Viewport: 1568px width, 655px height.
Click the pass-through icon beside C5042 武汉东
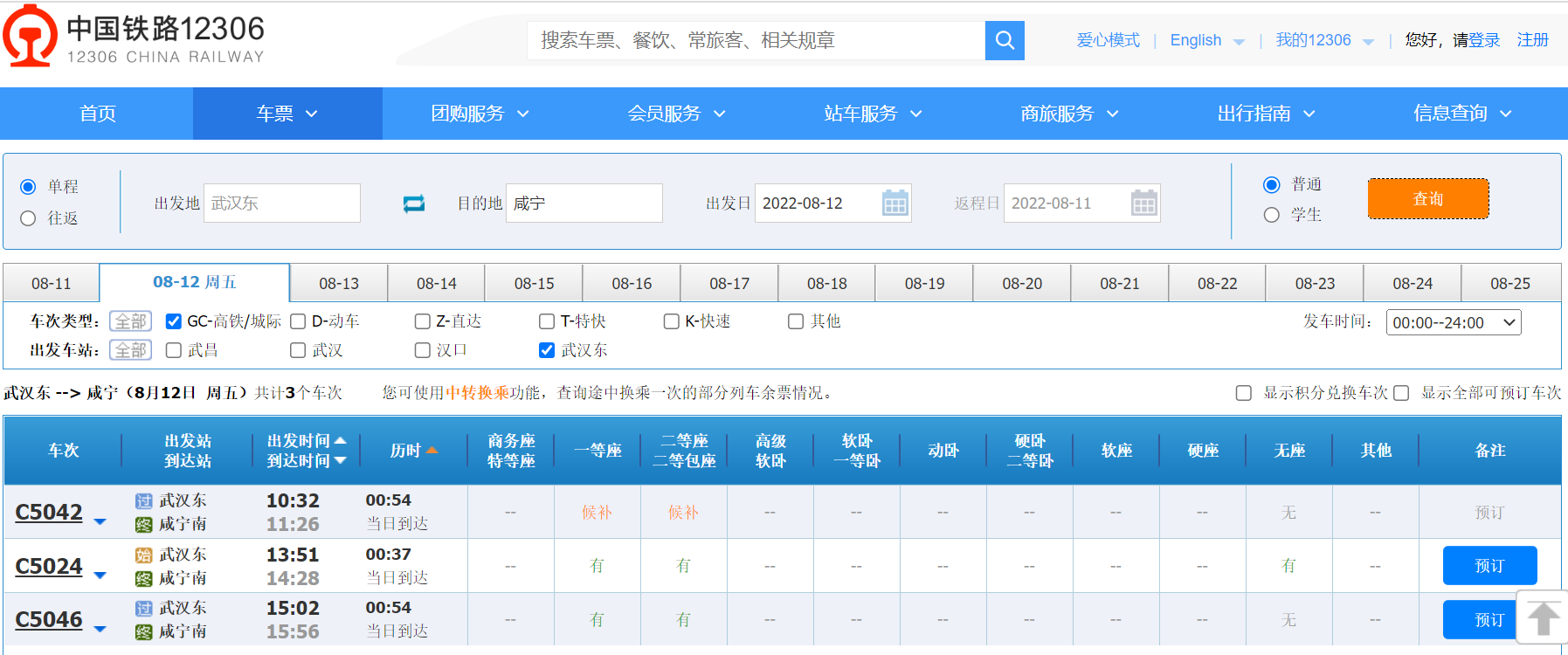(x=144, y=501)
